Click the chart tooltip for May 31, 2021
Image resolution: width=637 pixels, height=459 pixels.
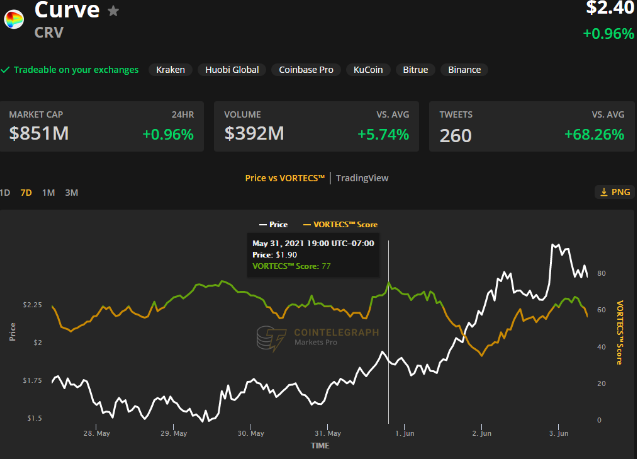pos(313,255)
